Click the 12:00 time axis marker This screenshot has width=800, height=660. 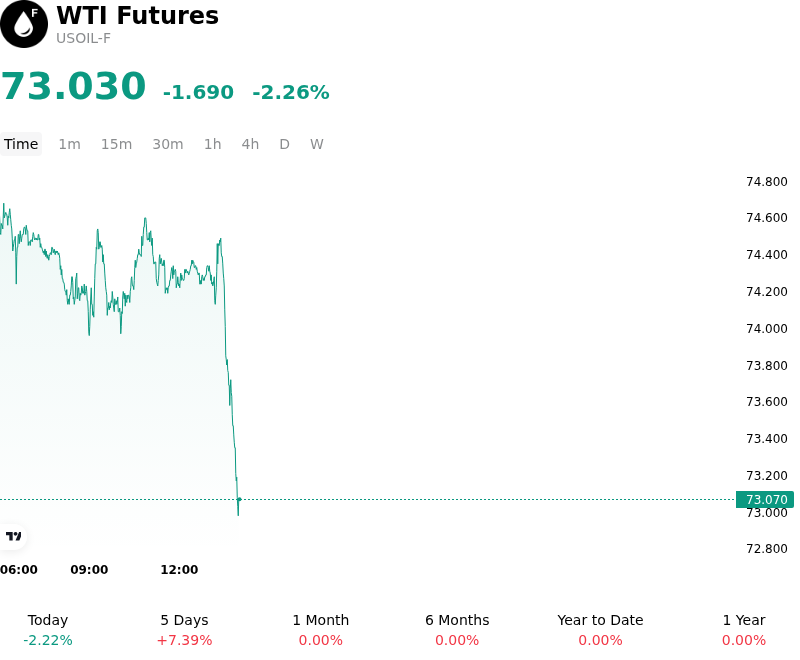pos(179,569)
